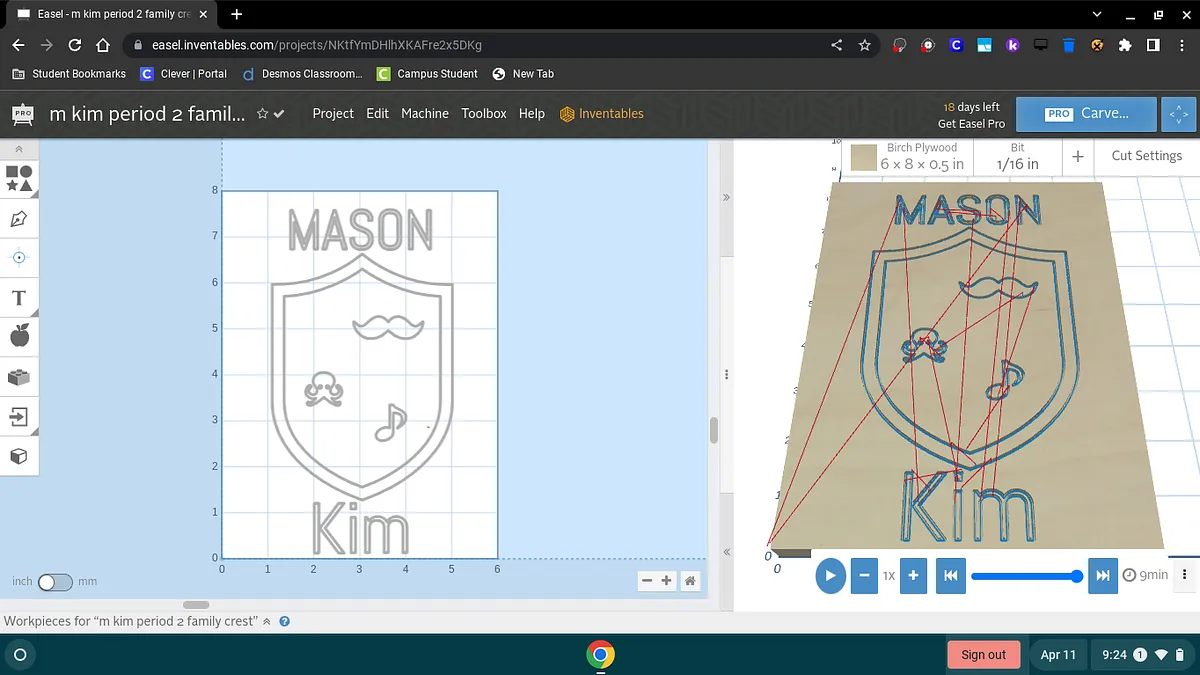Play the carve simulation preview
1200x675 pixels.
830,576
